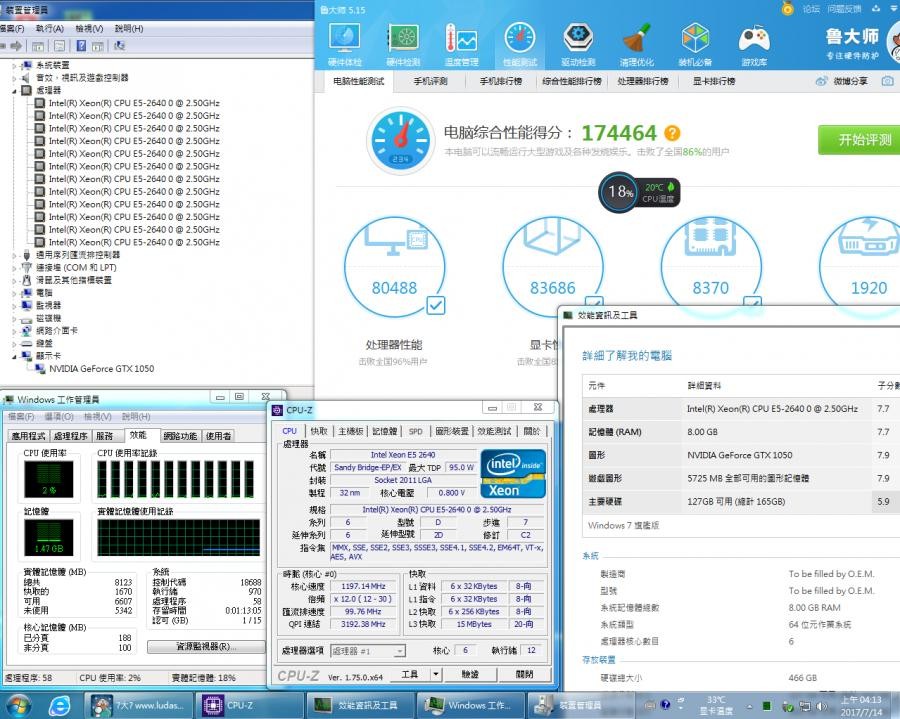900x719 pixels.
Task: Click scan for hardware changes icon in Device Manager
Action: [x=119, y=45]
